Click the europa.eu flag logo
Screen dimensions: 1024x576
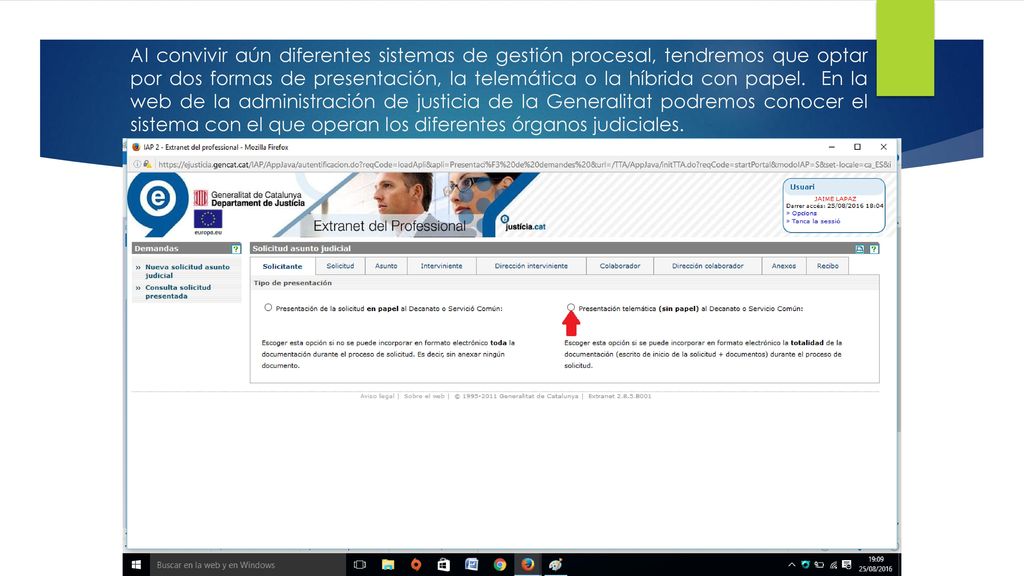pyautogui.click(x=208, y=221)
